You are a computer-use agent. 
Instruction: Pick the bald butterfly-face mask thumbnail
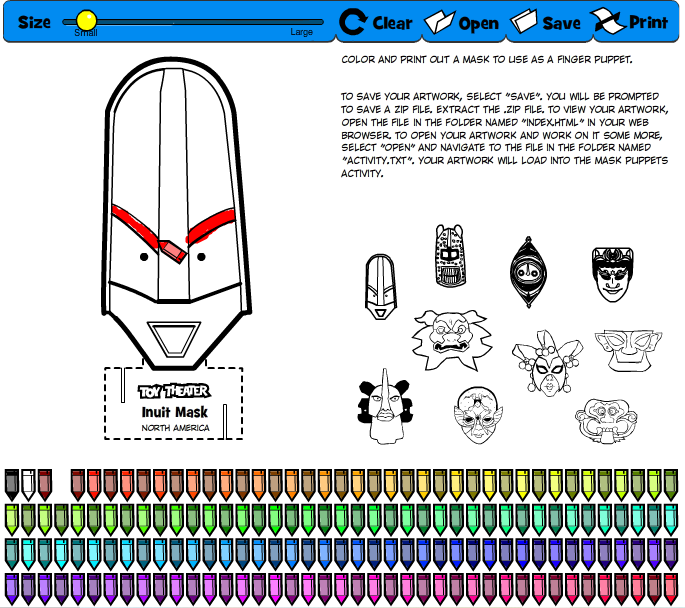(478, 415)
